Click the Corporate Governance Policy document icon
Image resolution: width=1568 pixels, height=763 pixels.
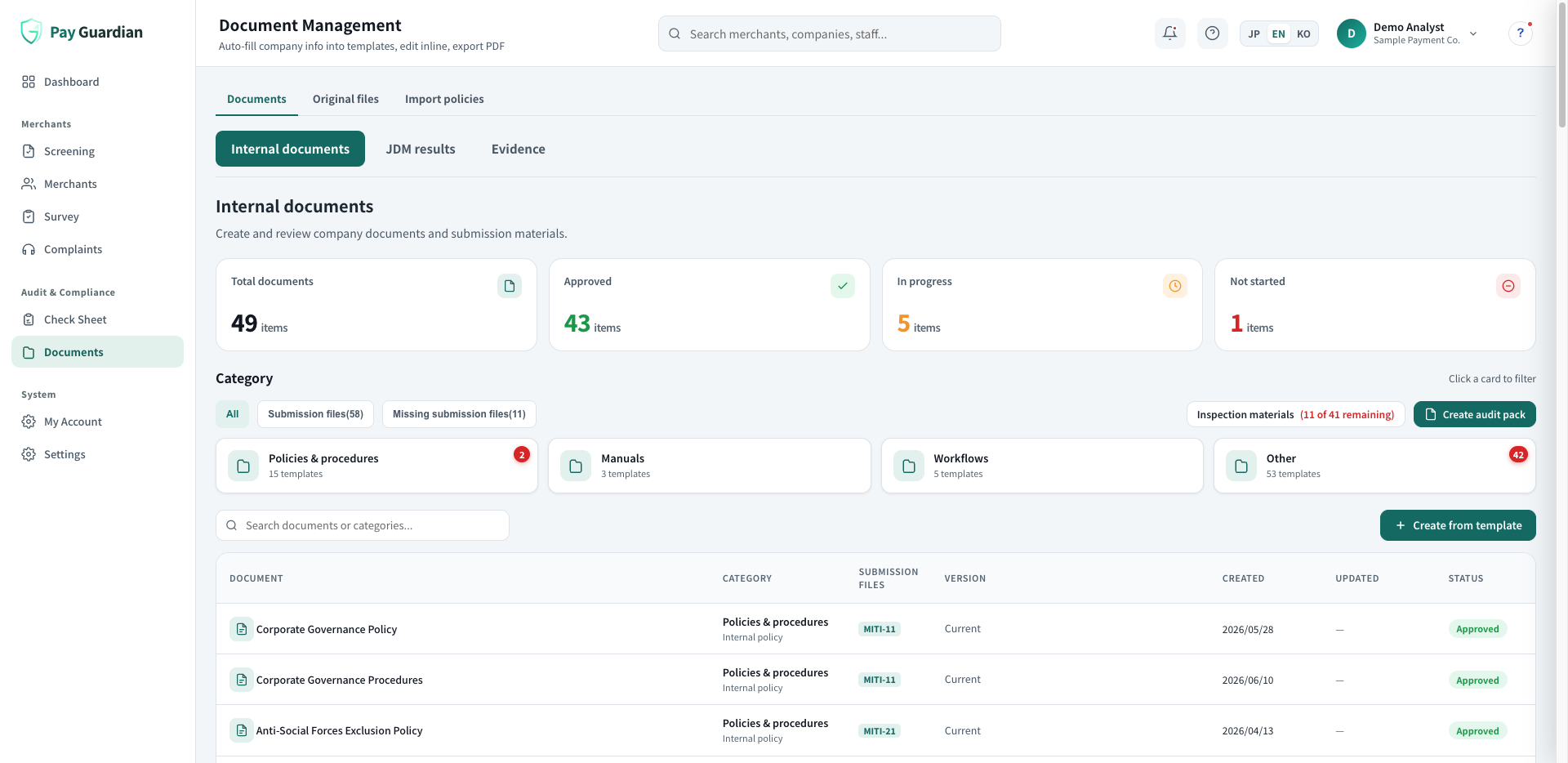[242, 629]
